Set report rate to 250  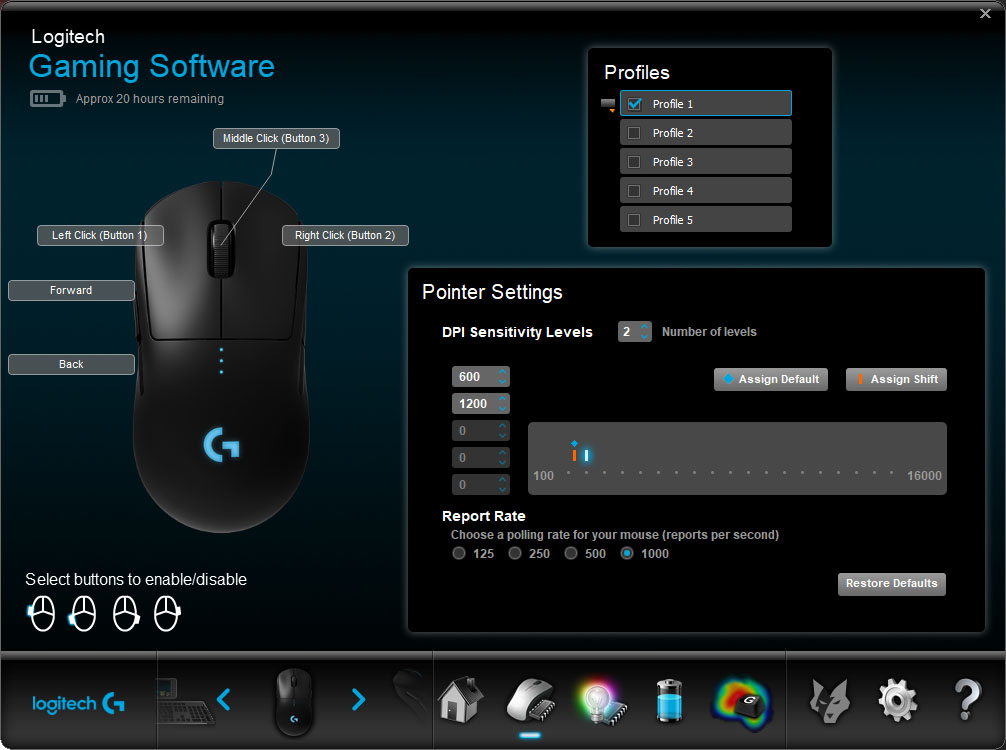click(515, 553)
